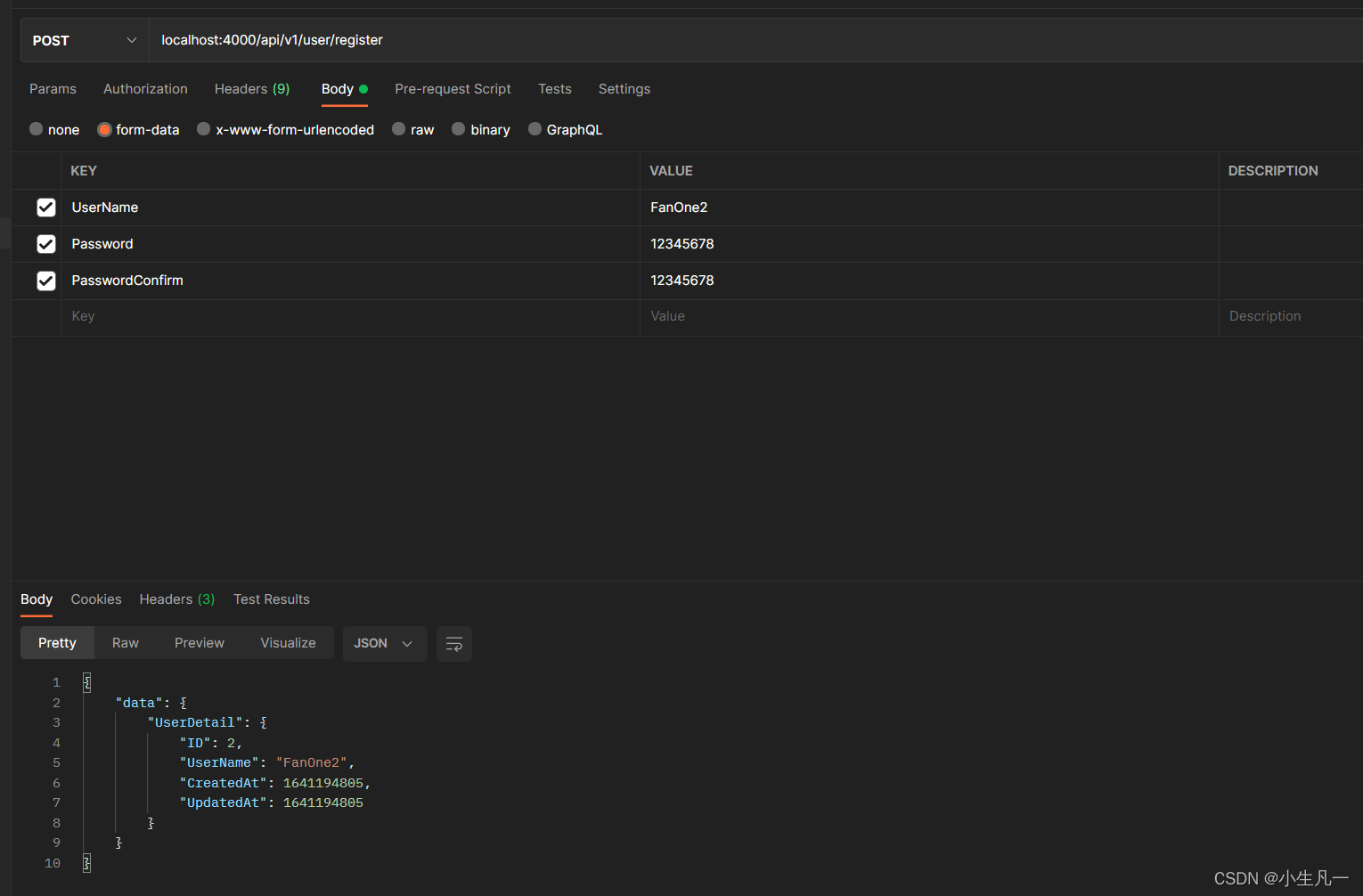This screenshot has width=1363, height=896.
Task: Open the Settings tab
Action: tap(624, 89)
